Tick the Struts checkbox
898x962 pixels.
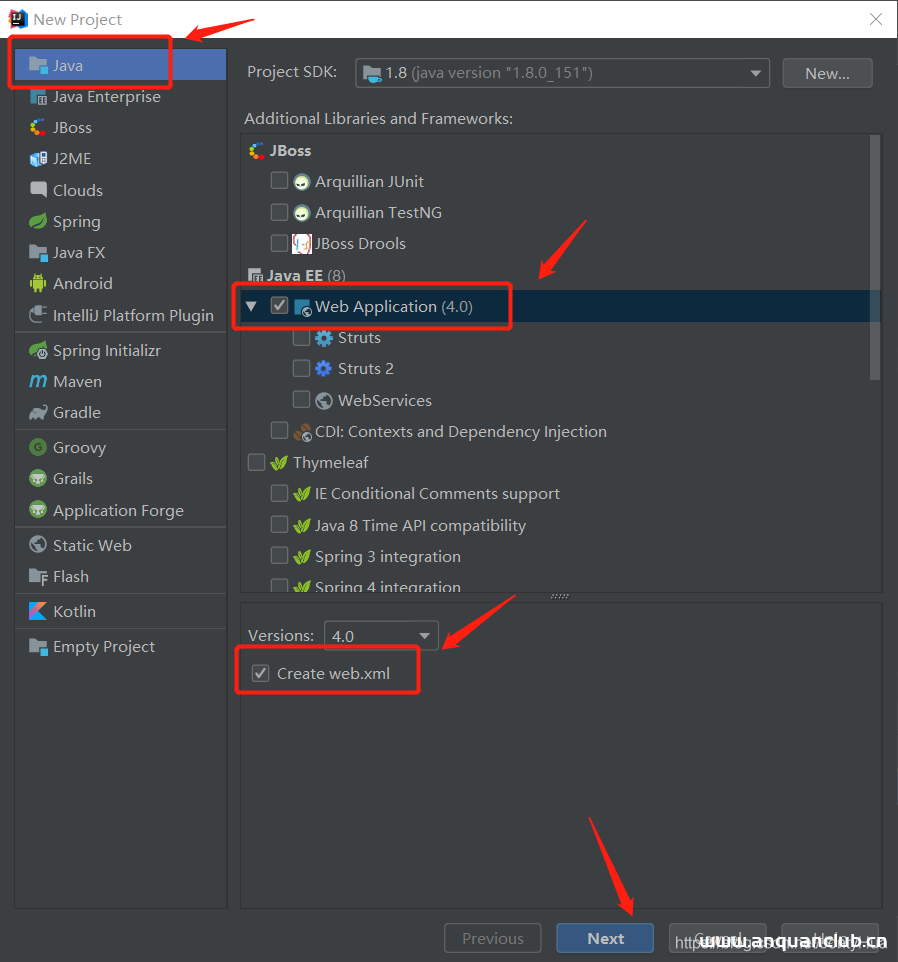click(301, 337)
